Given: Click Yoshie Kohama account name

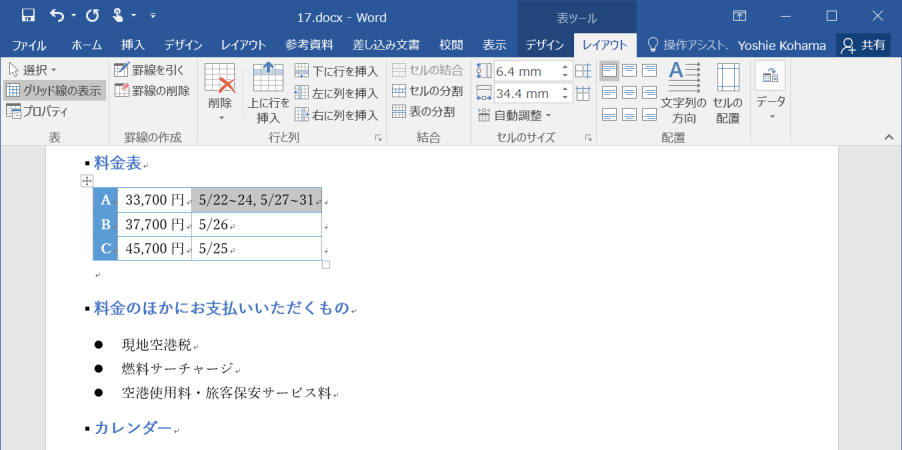Looking at the screenshot, I should (x=782, y=45).
